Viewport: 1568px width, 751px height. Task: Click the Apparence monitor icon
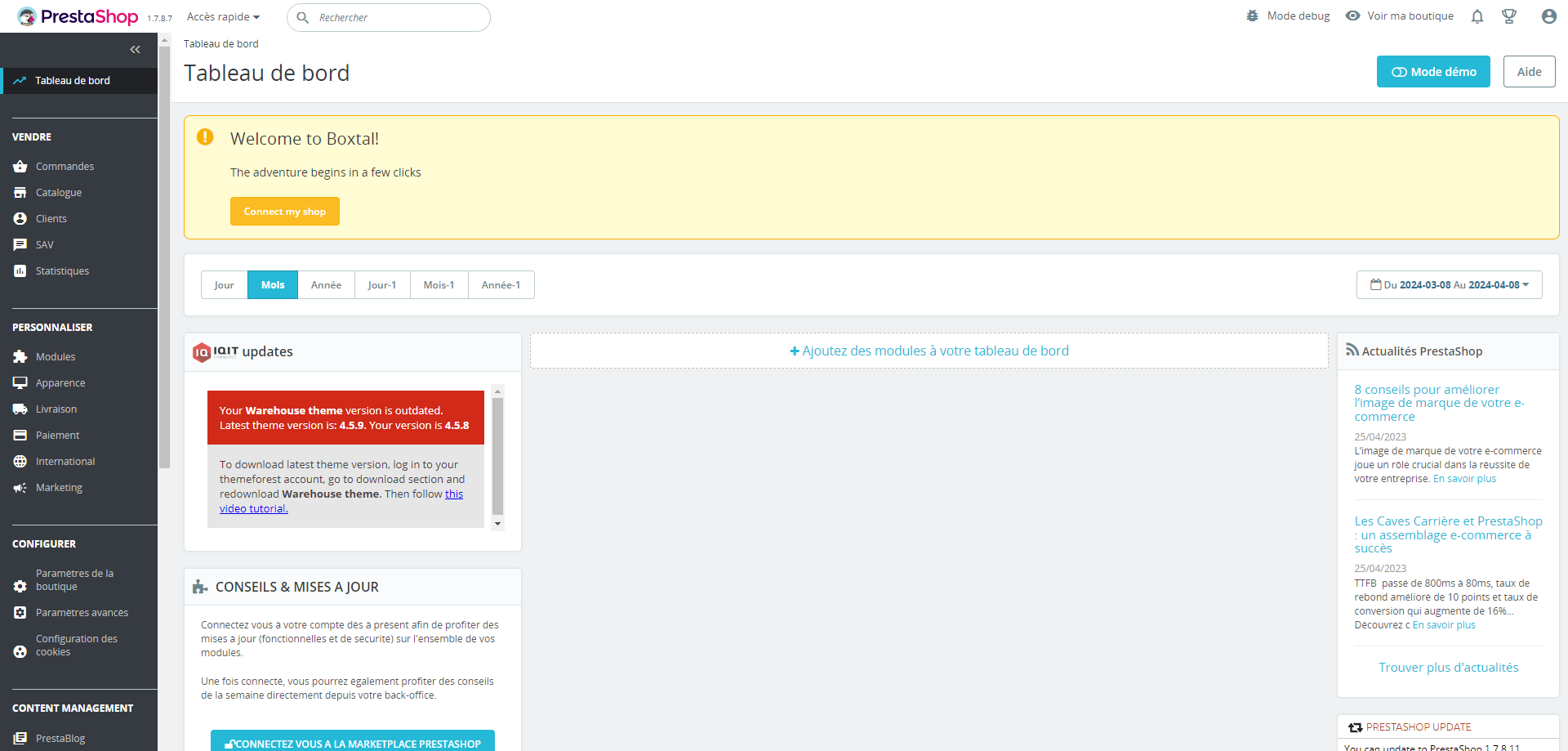click(20, 383)
